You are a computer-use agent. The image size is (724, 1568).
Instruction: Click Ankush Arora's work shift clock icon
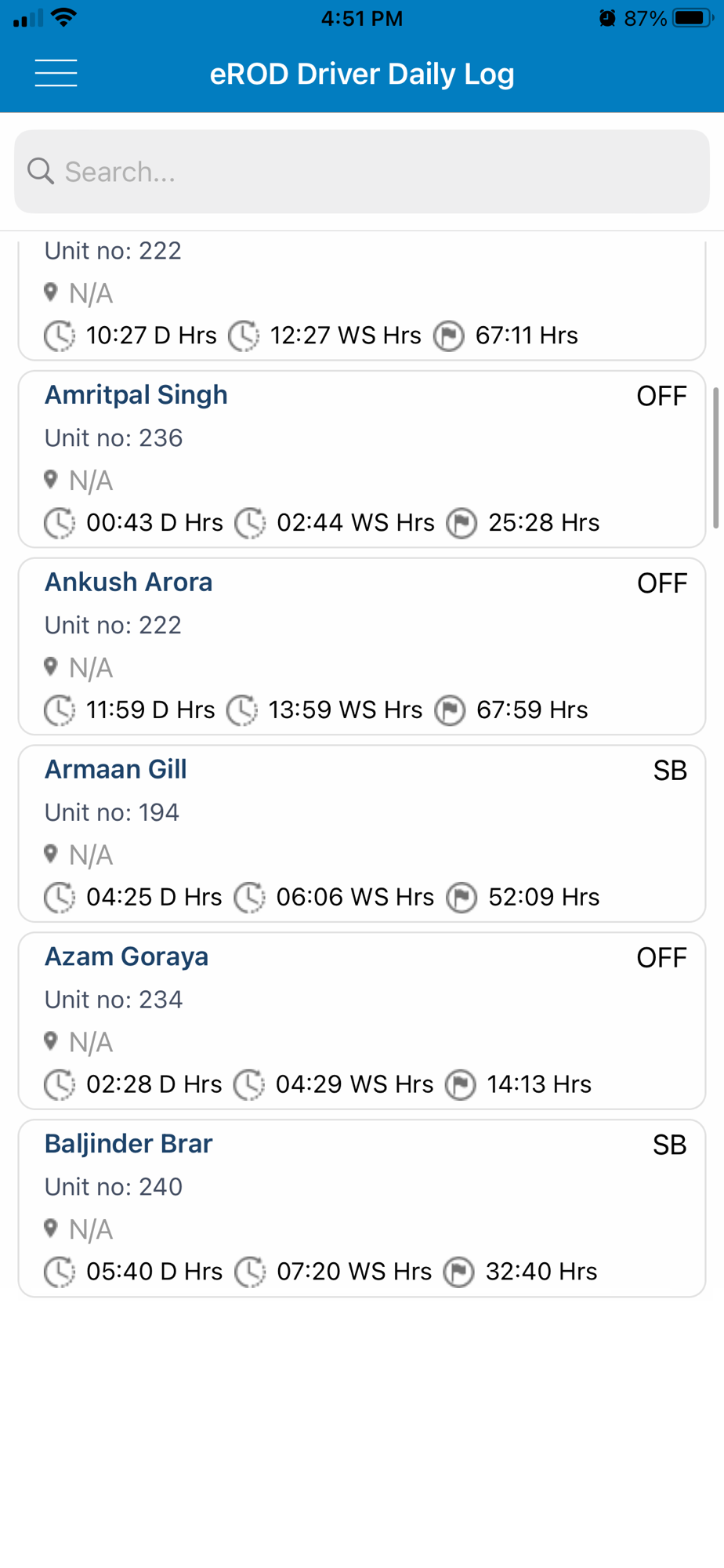click(x=242, y=710)
